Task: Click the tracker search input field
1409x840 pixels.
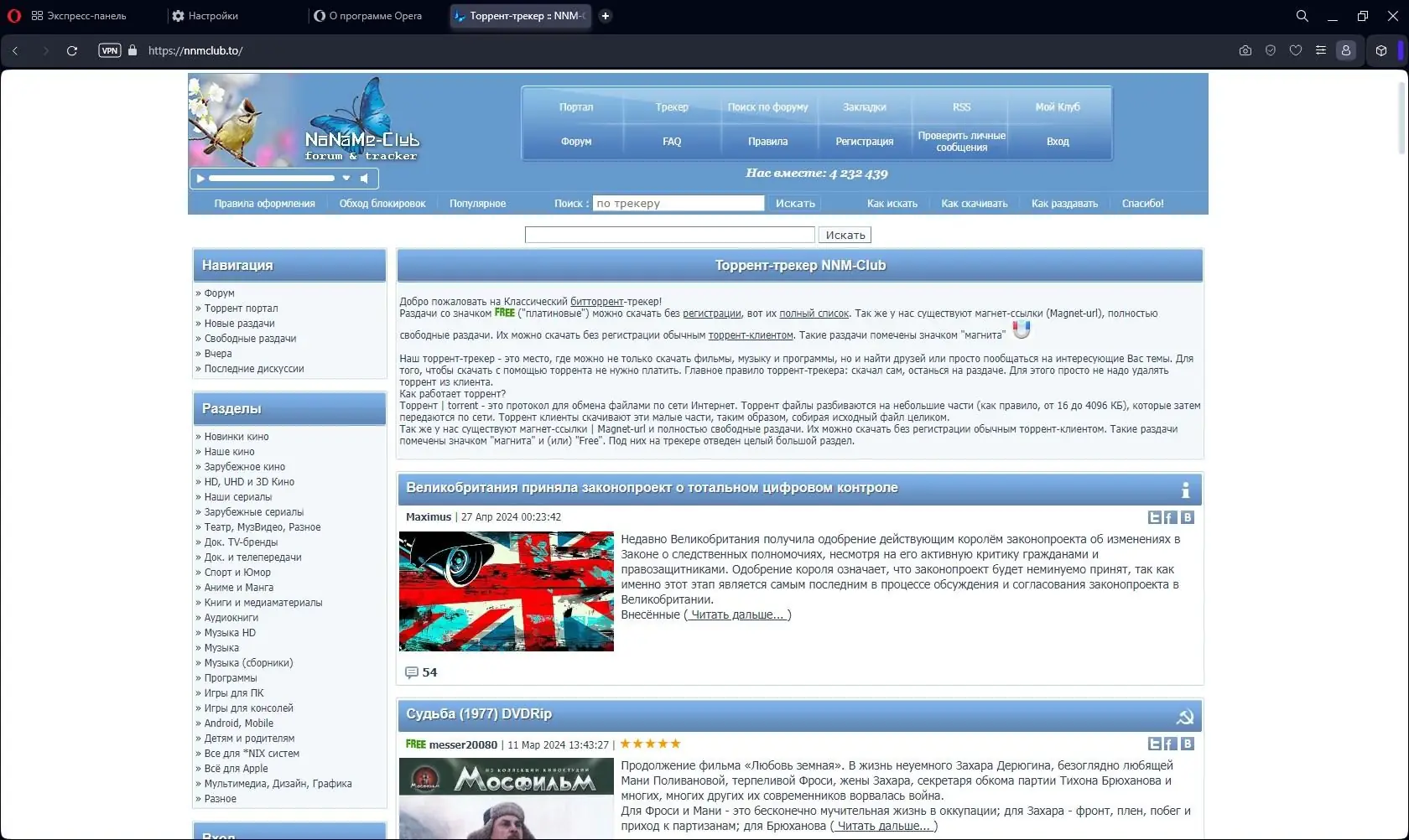Action: point(679,203)
